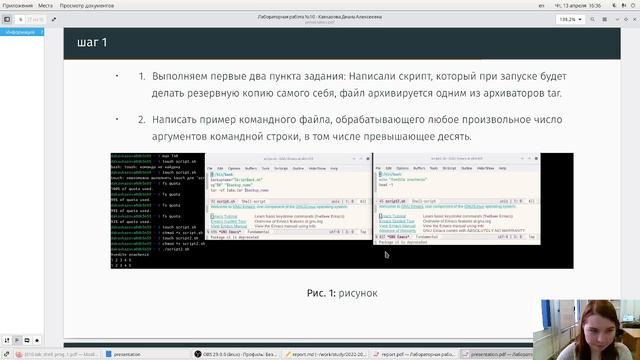Click the en keyboard layout indicator
The image size is (640, 360).
pyautogui.click(x=541, y=5)
